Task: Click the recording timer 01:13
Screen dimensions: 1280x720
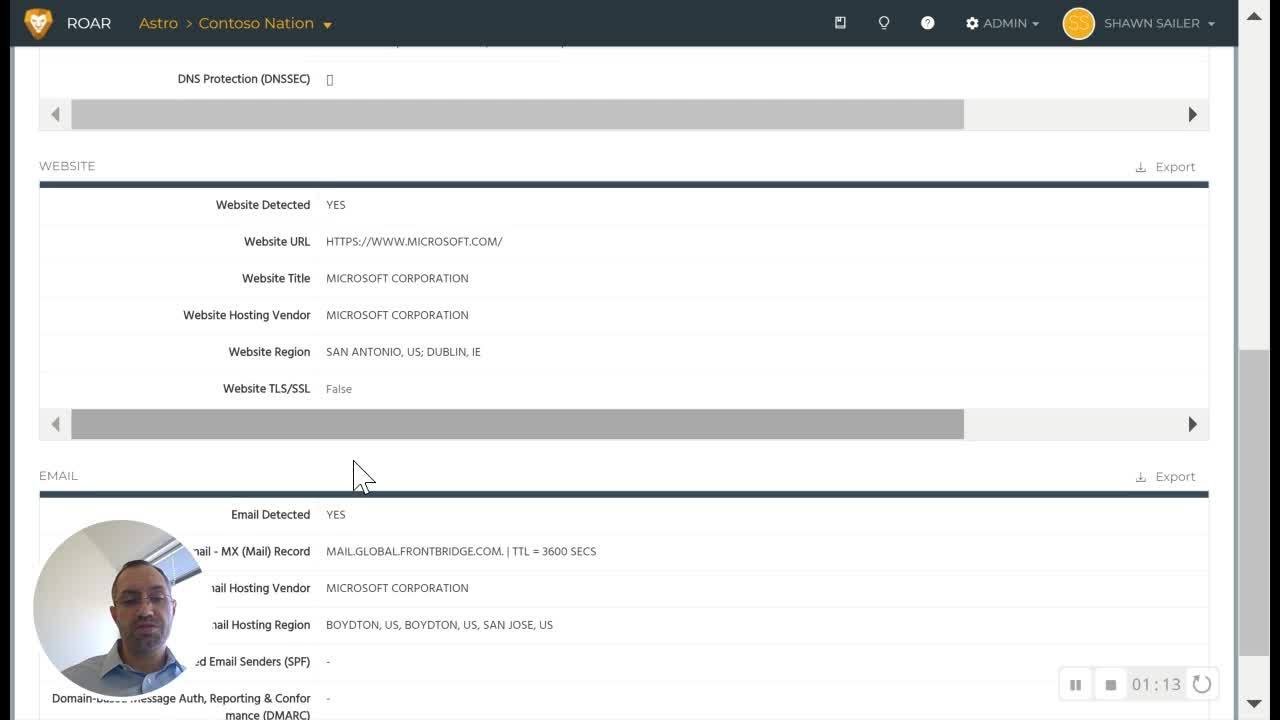Action: coord(1157,685)
